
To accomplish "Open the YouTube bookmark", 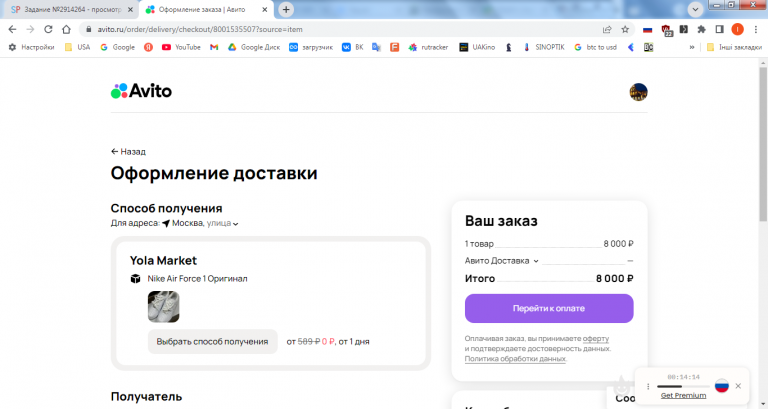I will pyautogui.click(x=181, y=47).
